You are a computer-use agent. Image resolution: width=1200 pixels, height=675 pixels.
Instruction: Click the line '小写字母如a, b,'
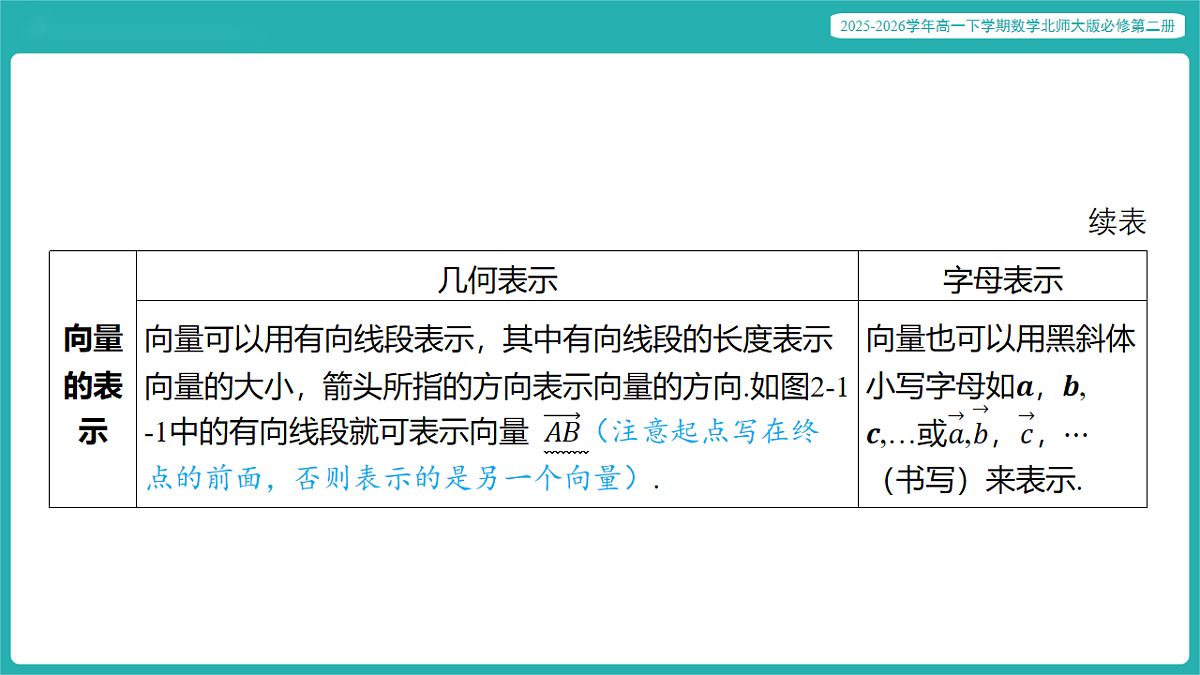pos(976,386)
